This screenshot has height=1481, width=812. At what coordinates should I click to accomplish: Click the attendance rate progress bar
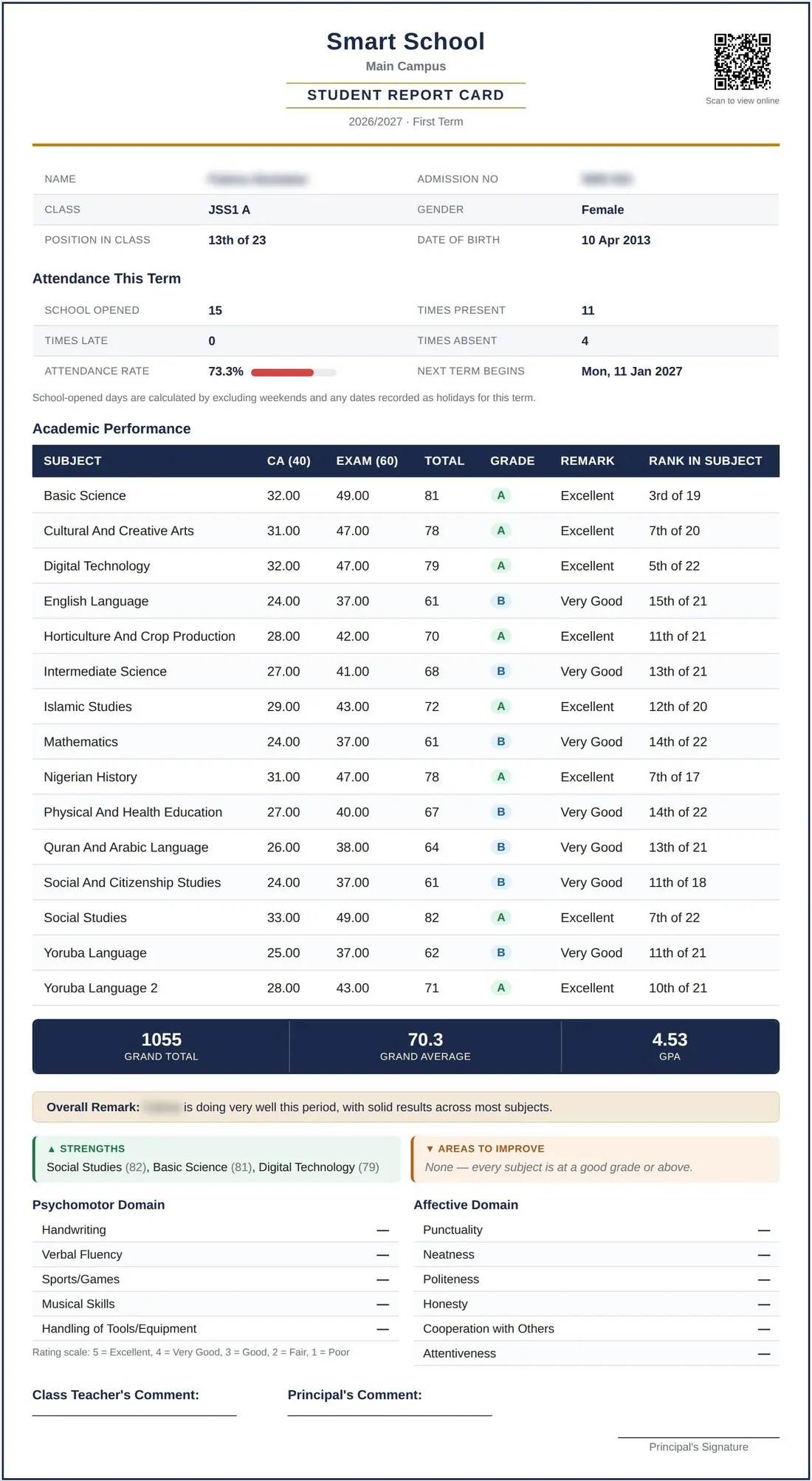tap(294, 372)
